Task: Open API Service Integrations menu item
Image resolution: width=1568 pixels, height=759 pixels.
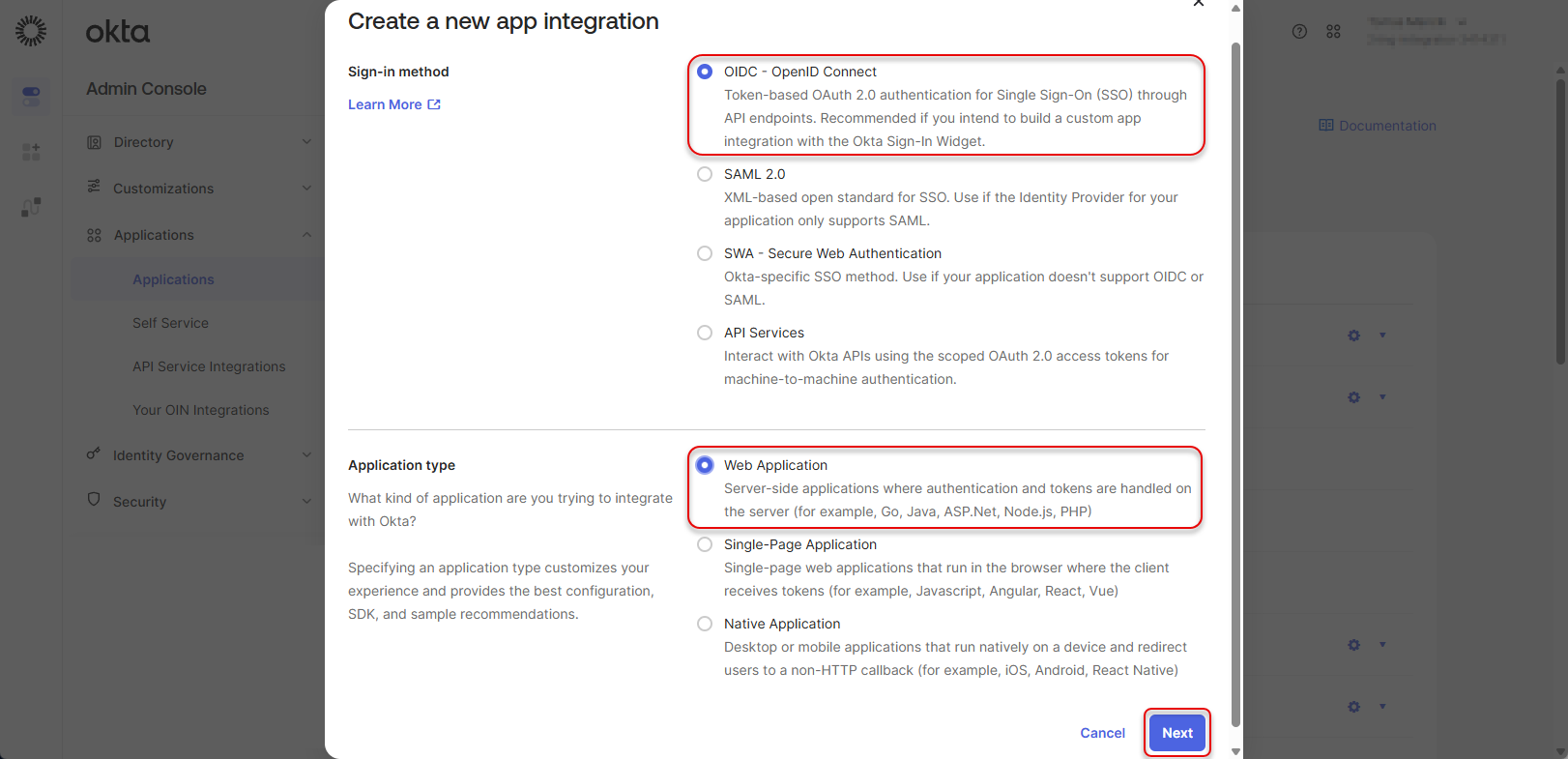Action: 209,366
